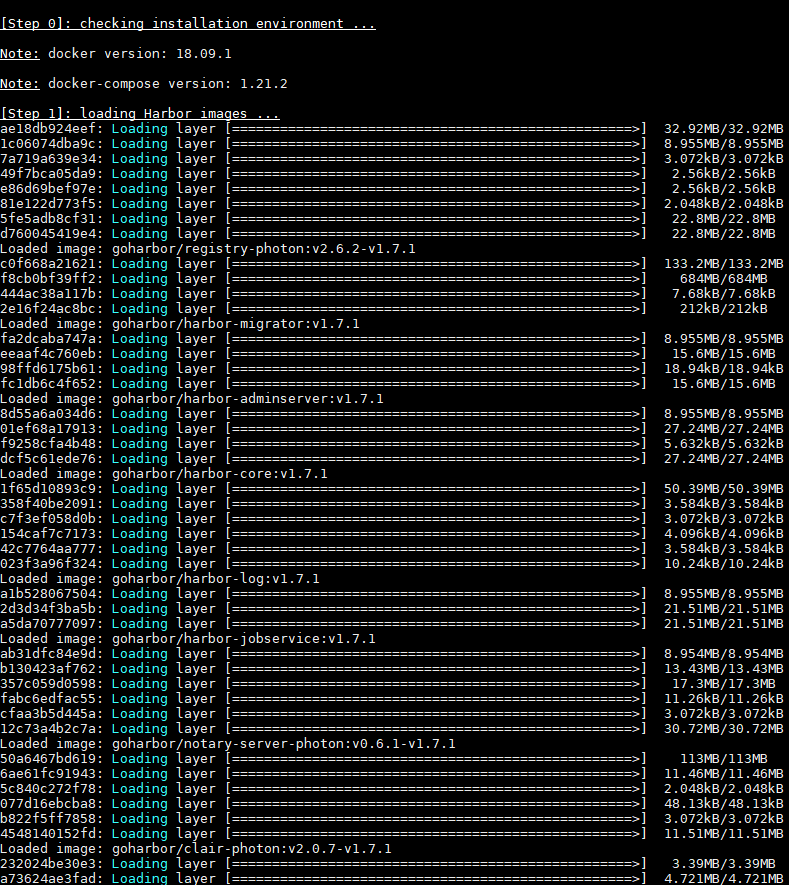Image resolution: width=789 pixels, height=885 pixels.
Task: Click layer hash d760045419e4
Action: (x=48, y=234)
